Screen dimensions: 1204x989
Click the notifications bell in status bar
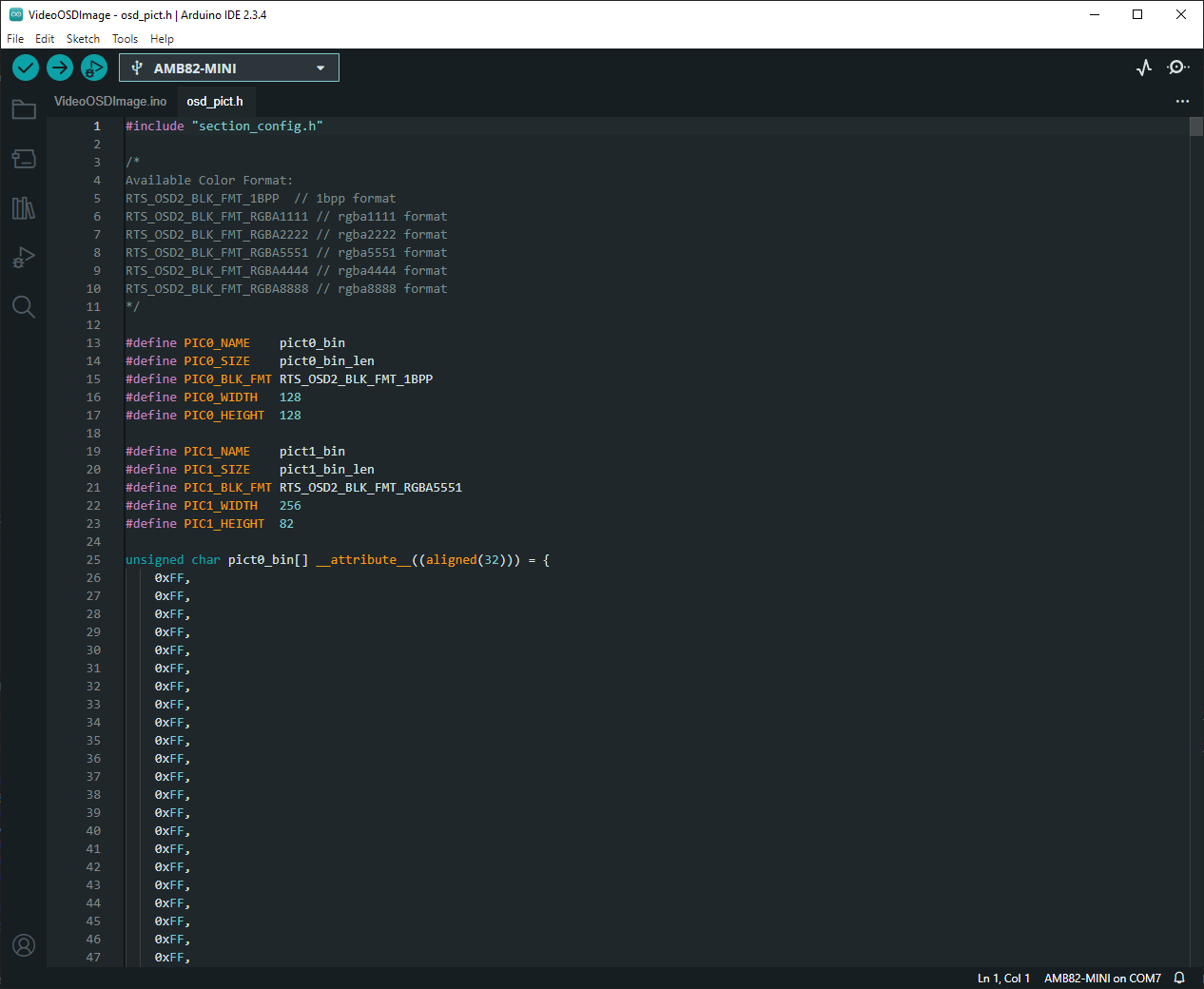point(1179,978)
